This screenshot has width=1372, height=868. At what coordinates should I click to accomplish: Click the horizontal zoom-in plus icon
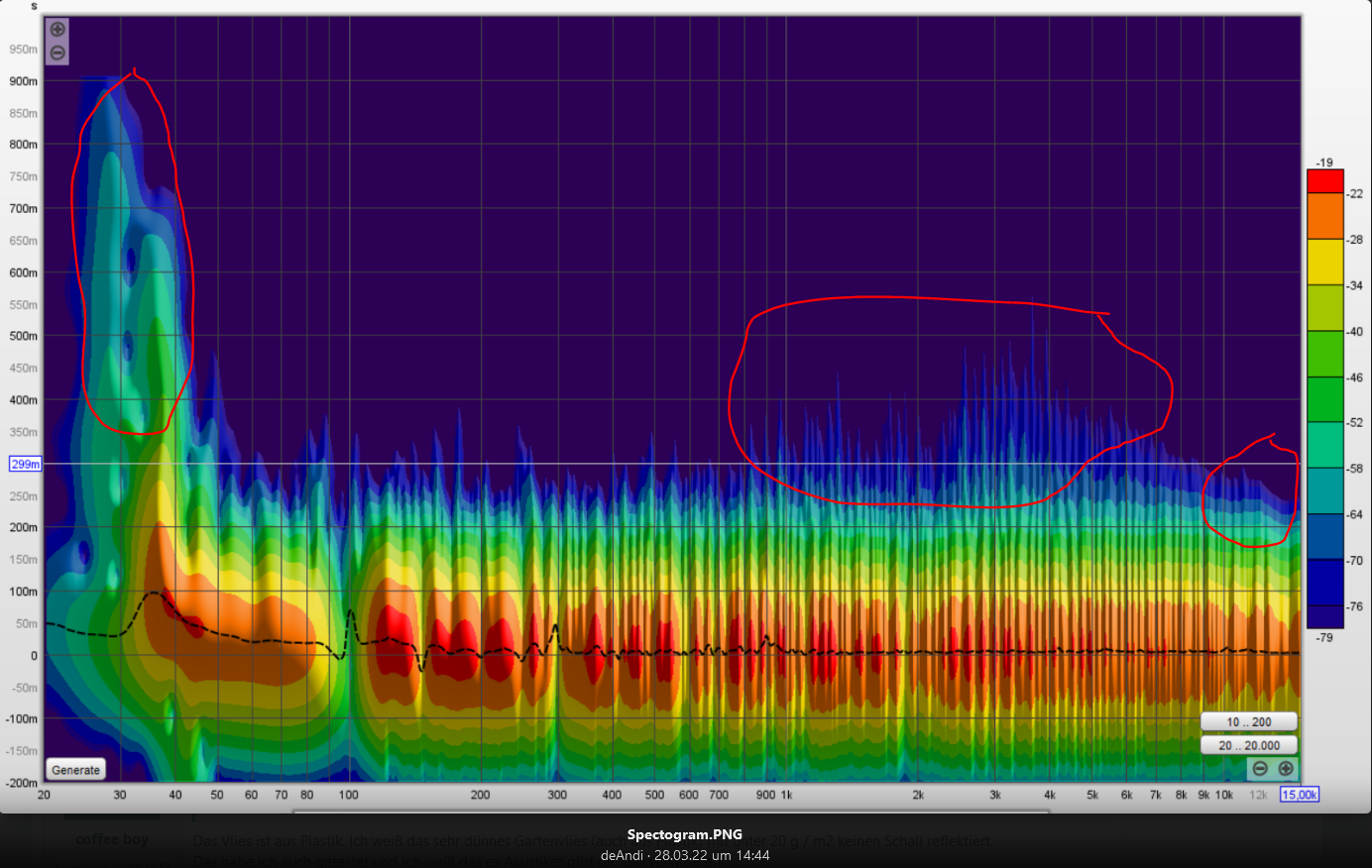(1286, 769)
